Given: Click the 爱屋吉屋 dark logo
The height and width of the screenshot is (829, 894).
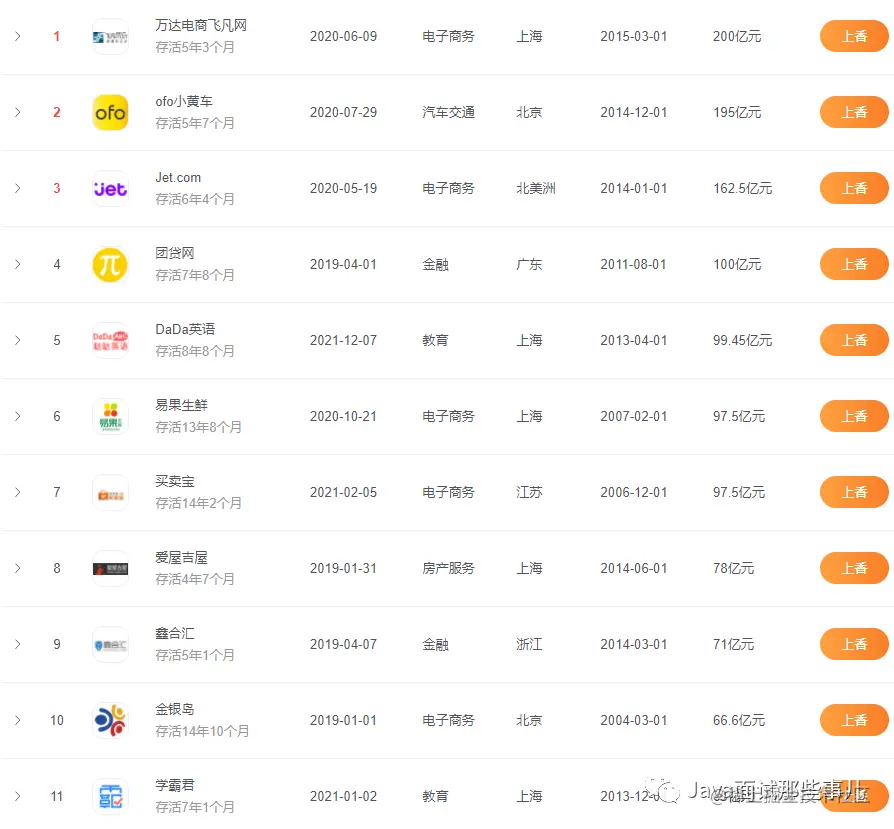Looking at the screenshot, I should tap(110, 568).
